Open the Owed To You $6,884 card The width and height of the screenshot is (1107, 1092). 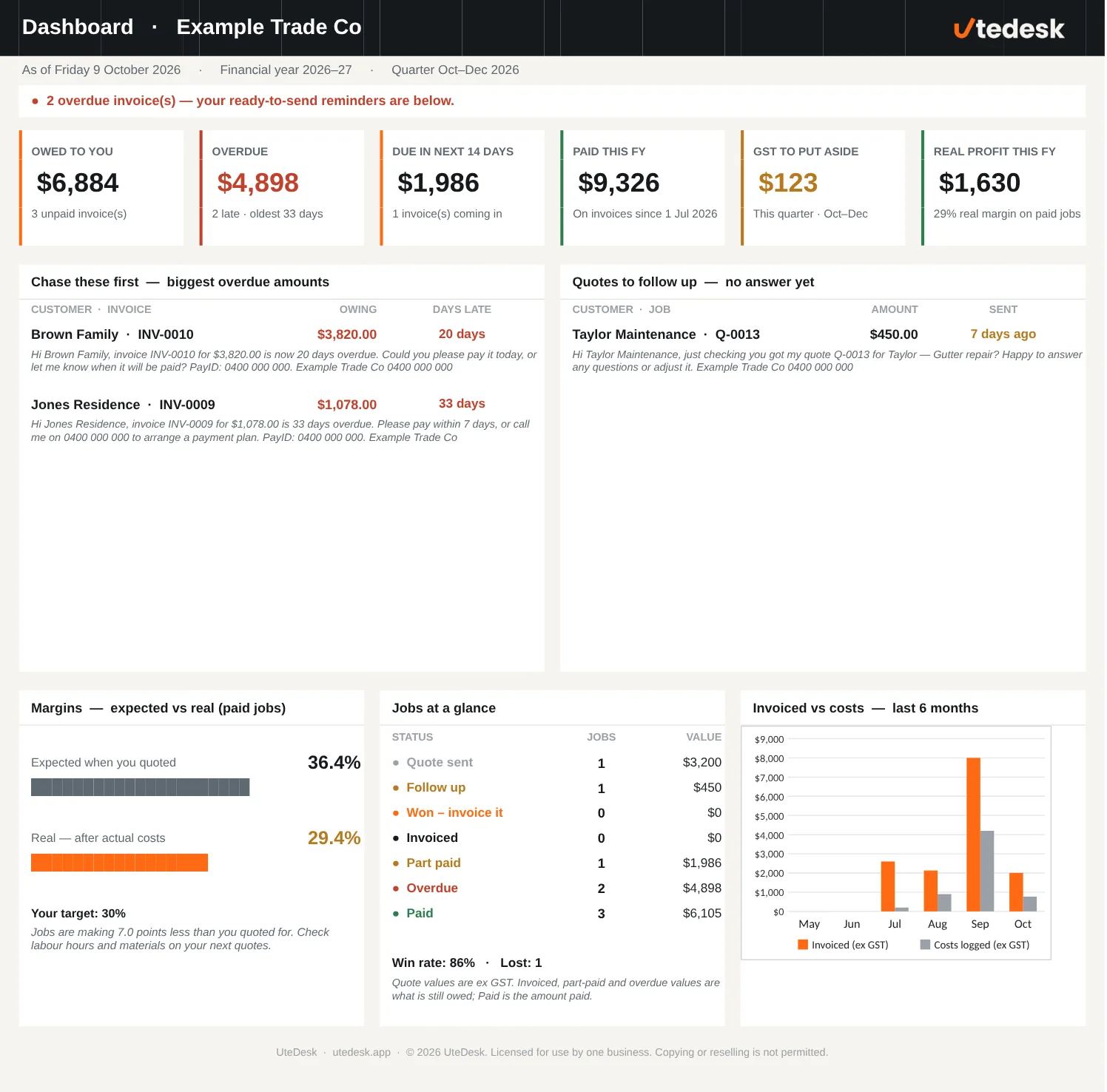click(x=101, y=188)
